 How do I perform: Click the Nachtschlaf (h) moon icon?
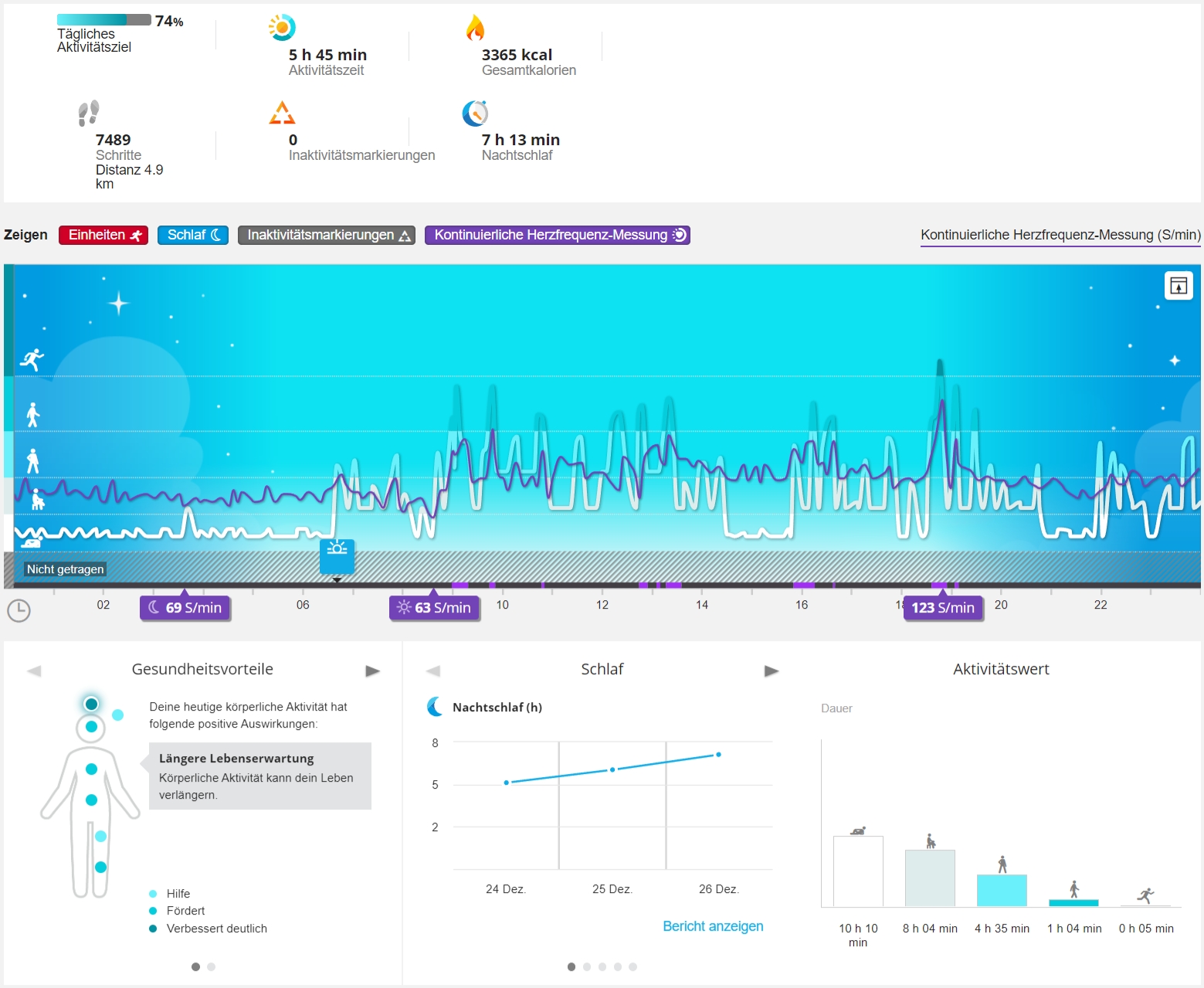tap(436, 707)
